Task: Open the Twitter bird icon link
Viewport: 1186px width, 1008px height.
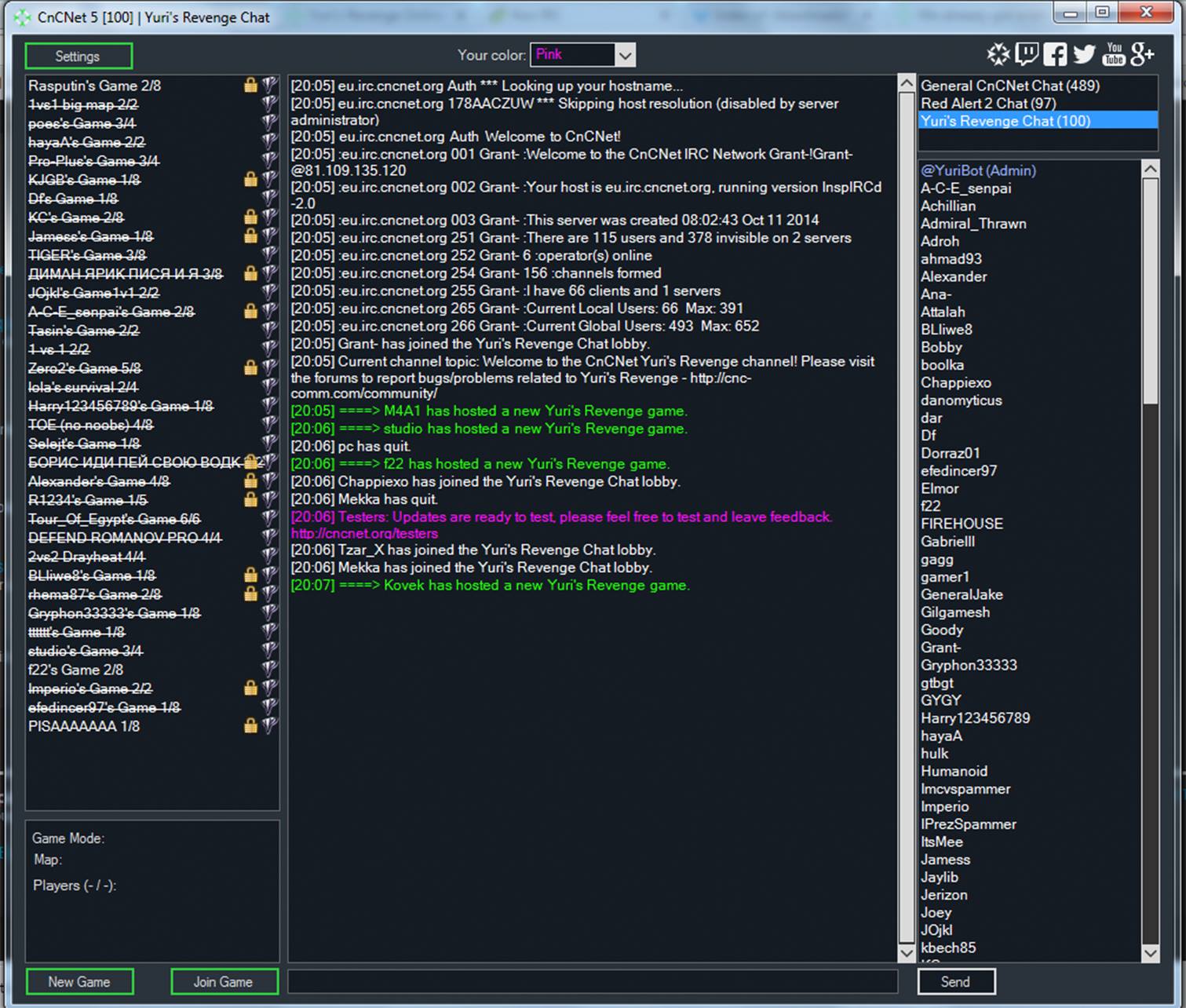Action: coord(1084,54)
